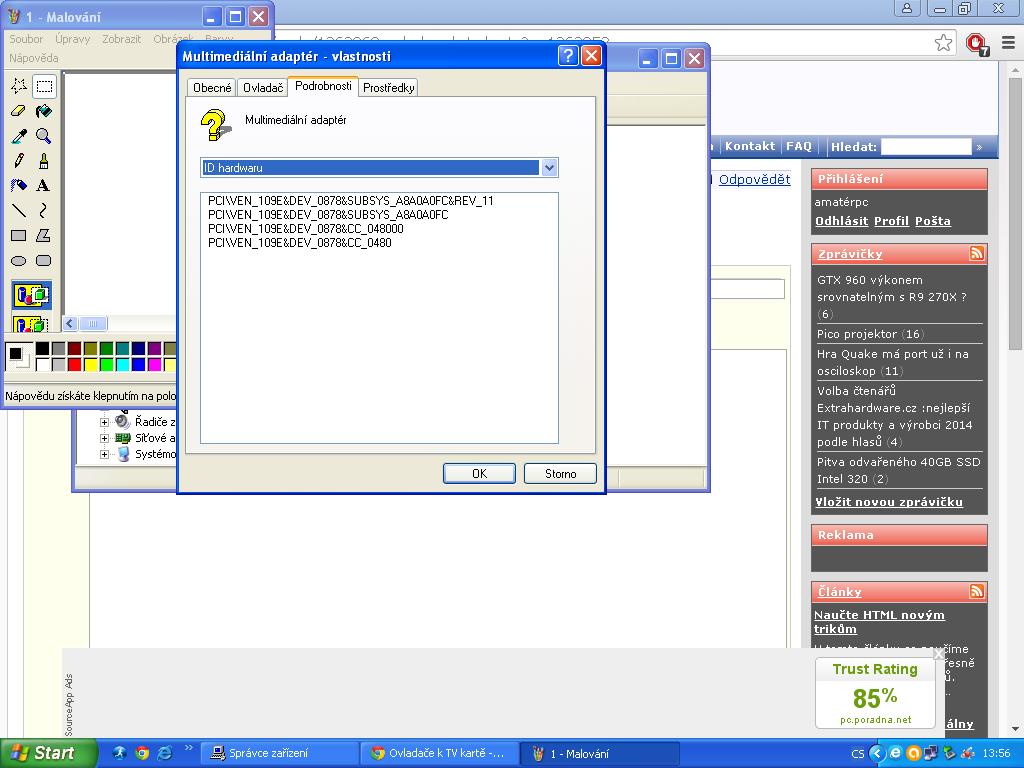Expand the Systémová zařízení tree node
This screenshot has height=768, width=1024.
coord(104,455)
